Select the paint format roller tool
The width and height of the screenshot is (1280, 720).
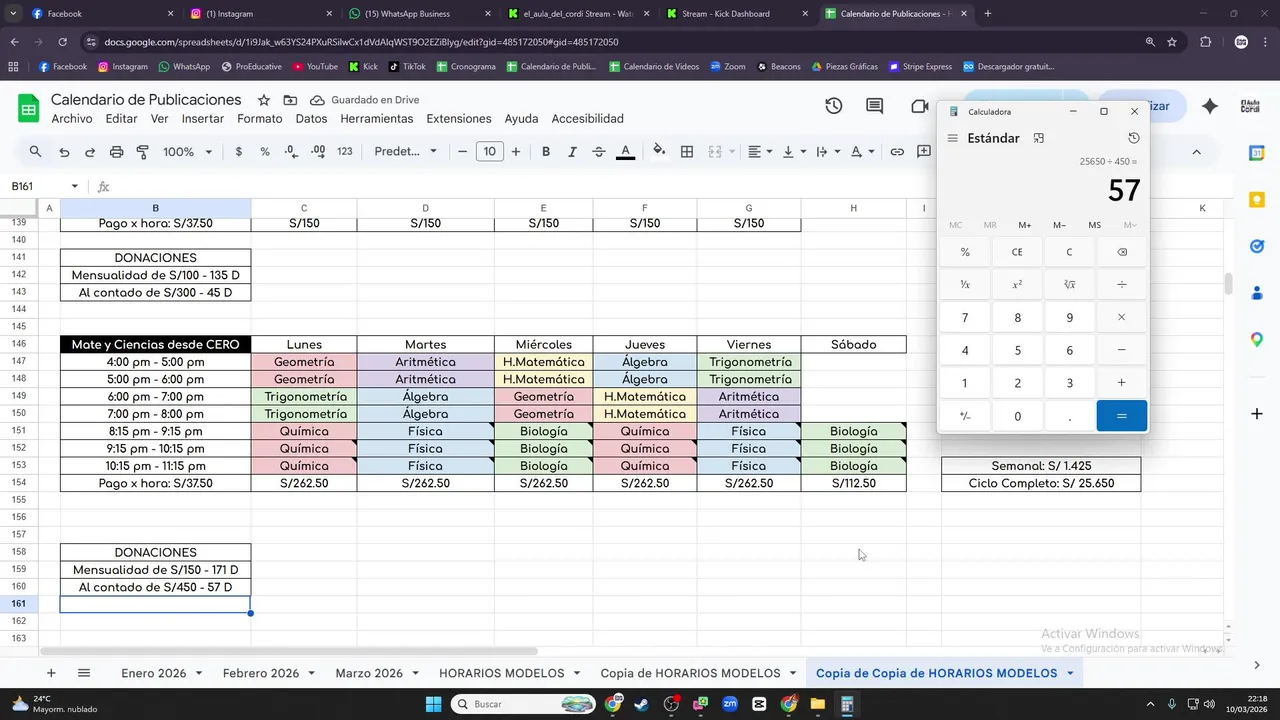click(142, 152)
